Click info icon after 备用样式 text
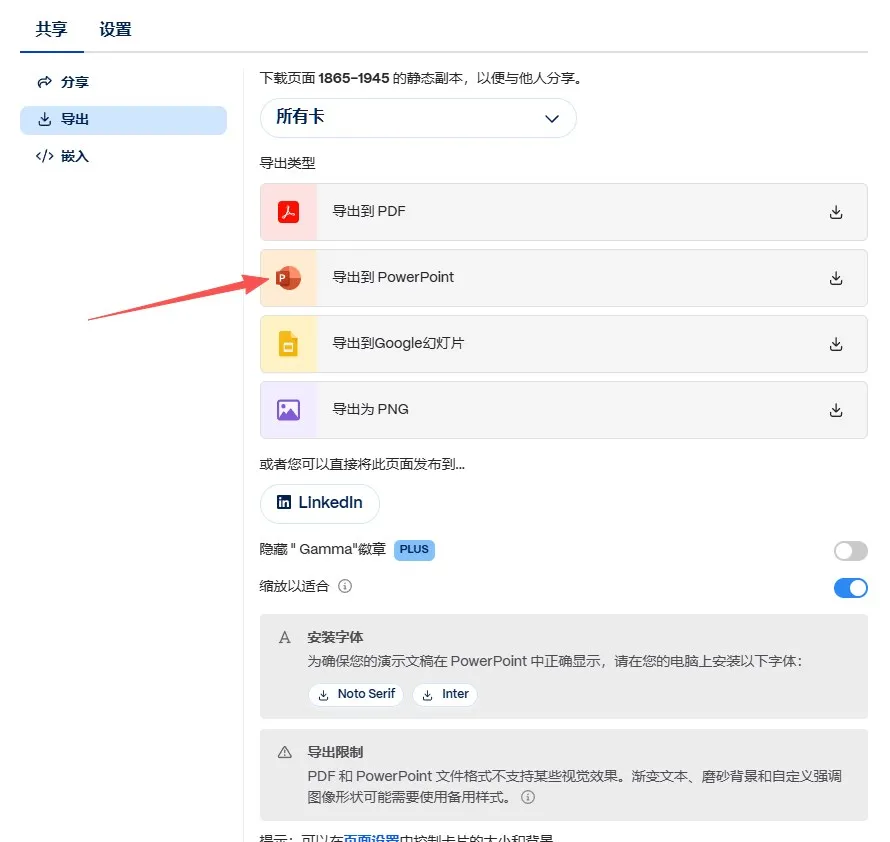This screenshot has width=890, height=842. (528, 797)
